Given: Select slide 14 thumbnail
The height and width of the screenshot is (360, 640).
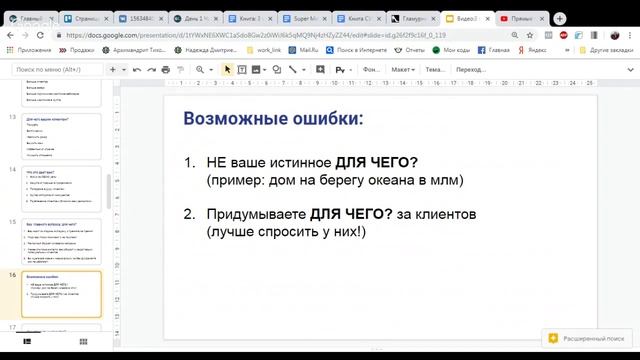Looking at the screenshot, I should tap(61, 189).
